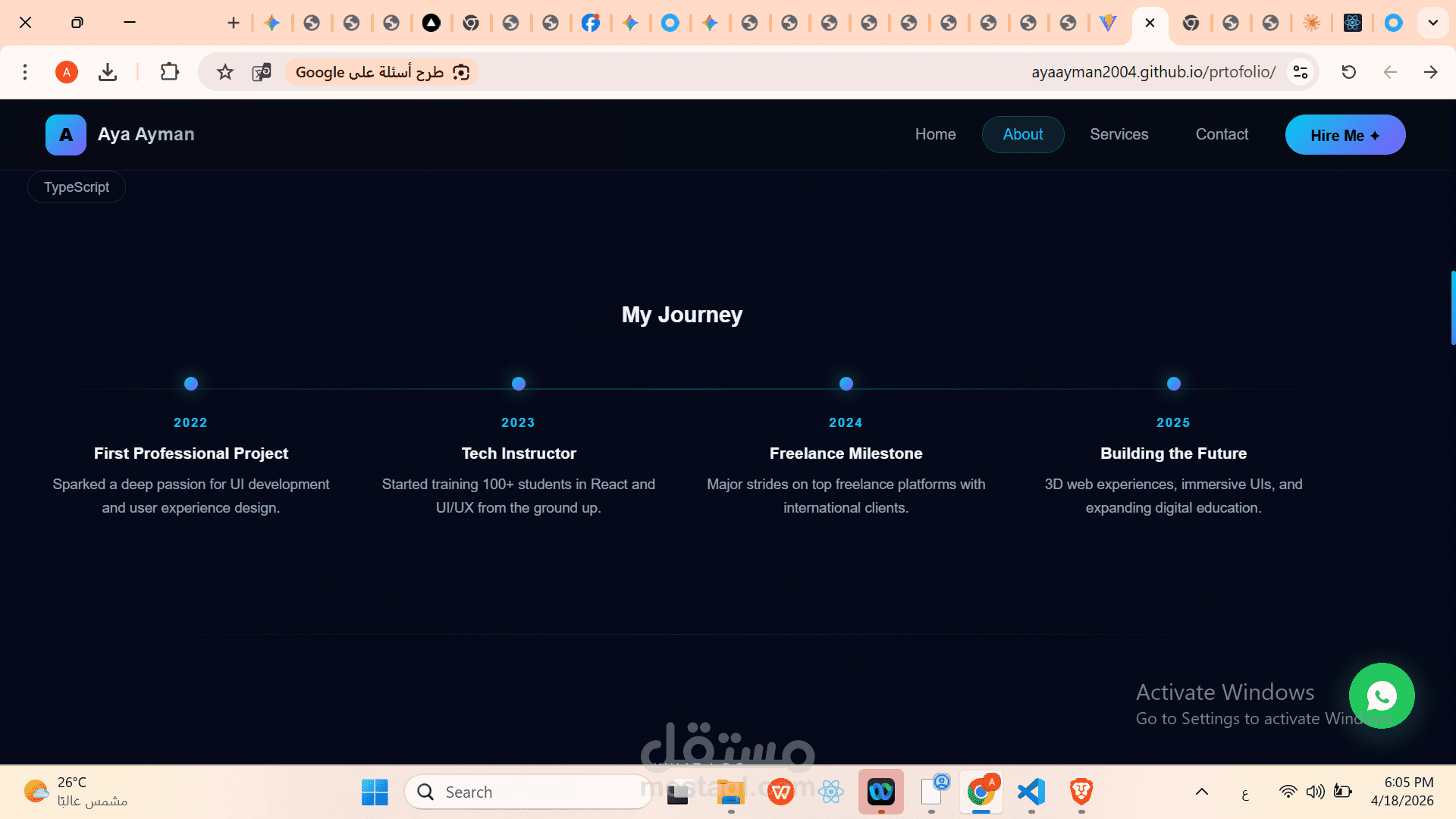The width and height of the screenshot is (1456, 819).
Task: Go to the Services nav item
Action: tap(1119, 134)
